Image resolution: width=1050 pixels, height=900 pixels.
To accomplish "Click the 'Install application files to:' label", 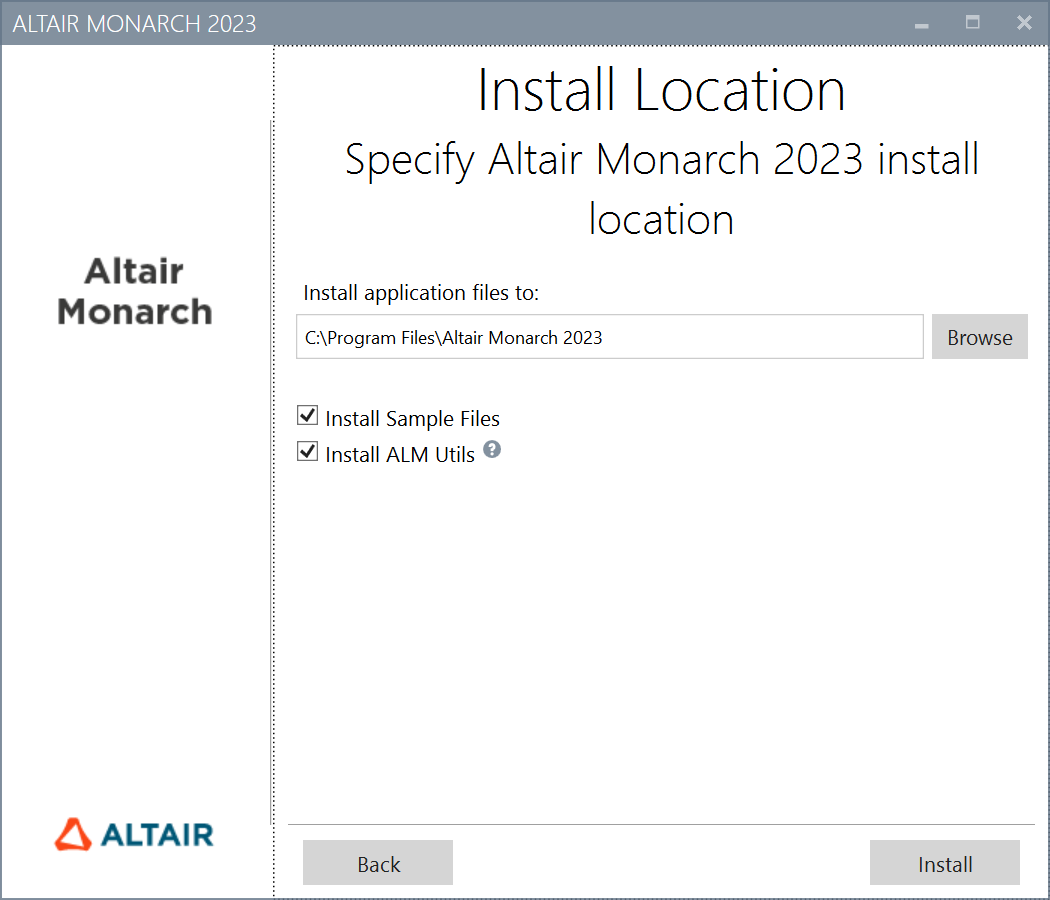I will (421, 293).
